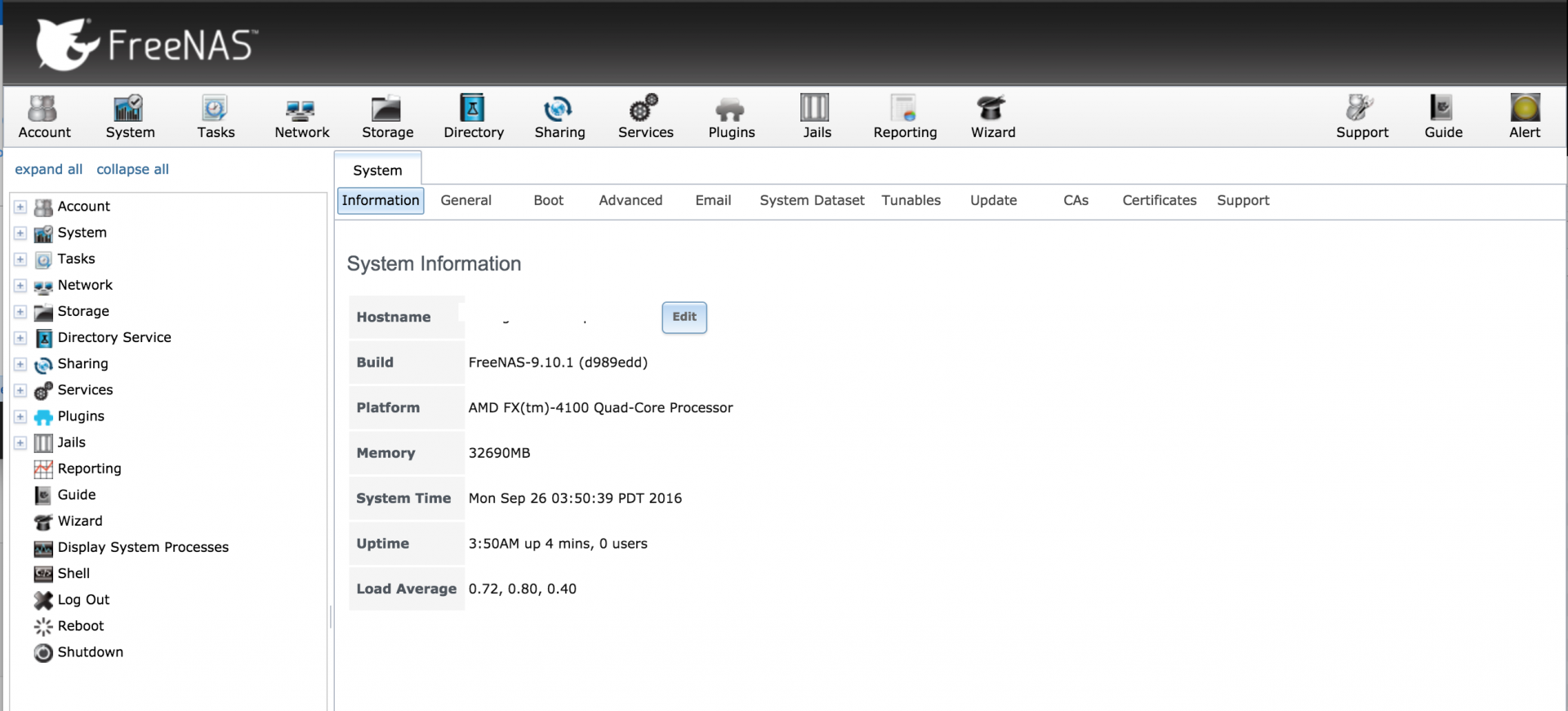Expand the Directory Service tree node
Image resolution: width=1568 pixels, height=711 pixels.
(20, 338)
